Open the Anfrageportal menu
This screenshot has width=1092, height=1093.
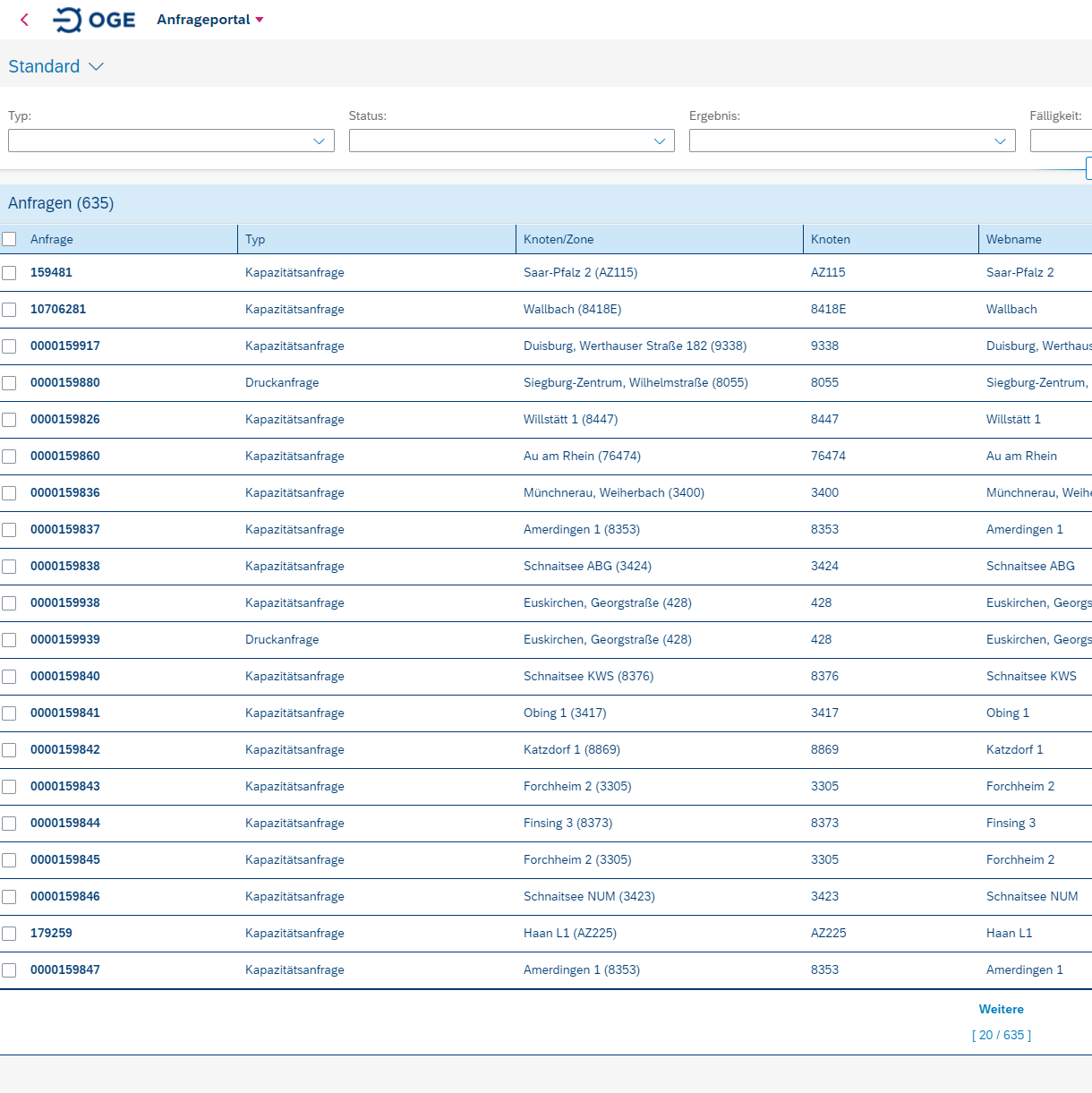point(210,20)
